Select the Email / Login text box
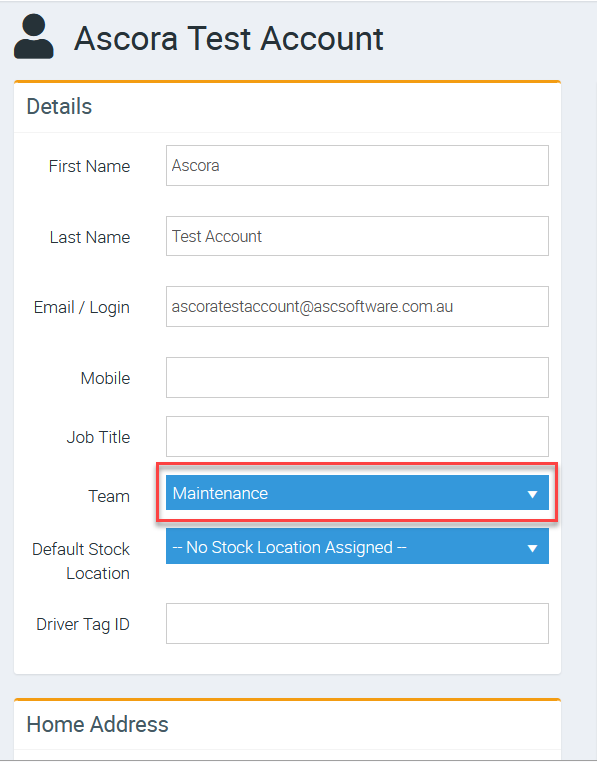 357,307
